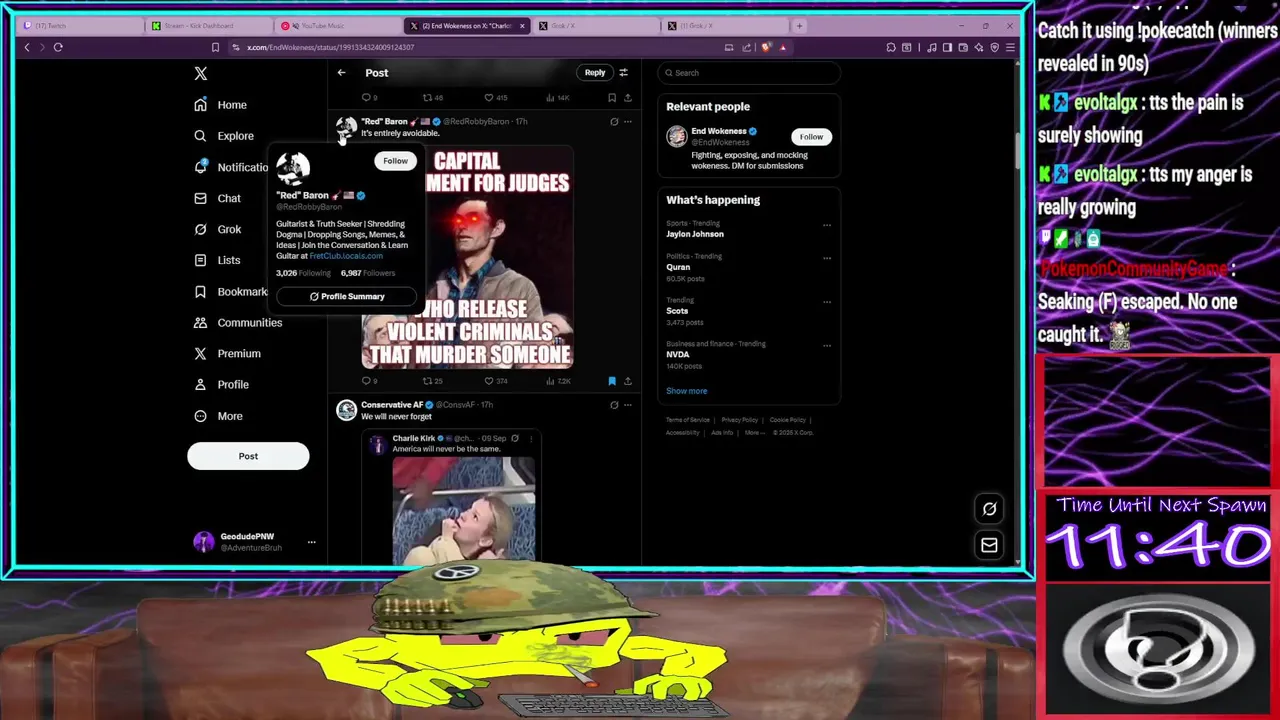Go back with the Post arrow
The image size is (1280, 720).
[341, 72]
